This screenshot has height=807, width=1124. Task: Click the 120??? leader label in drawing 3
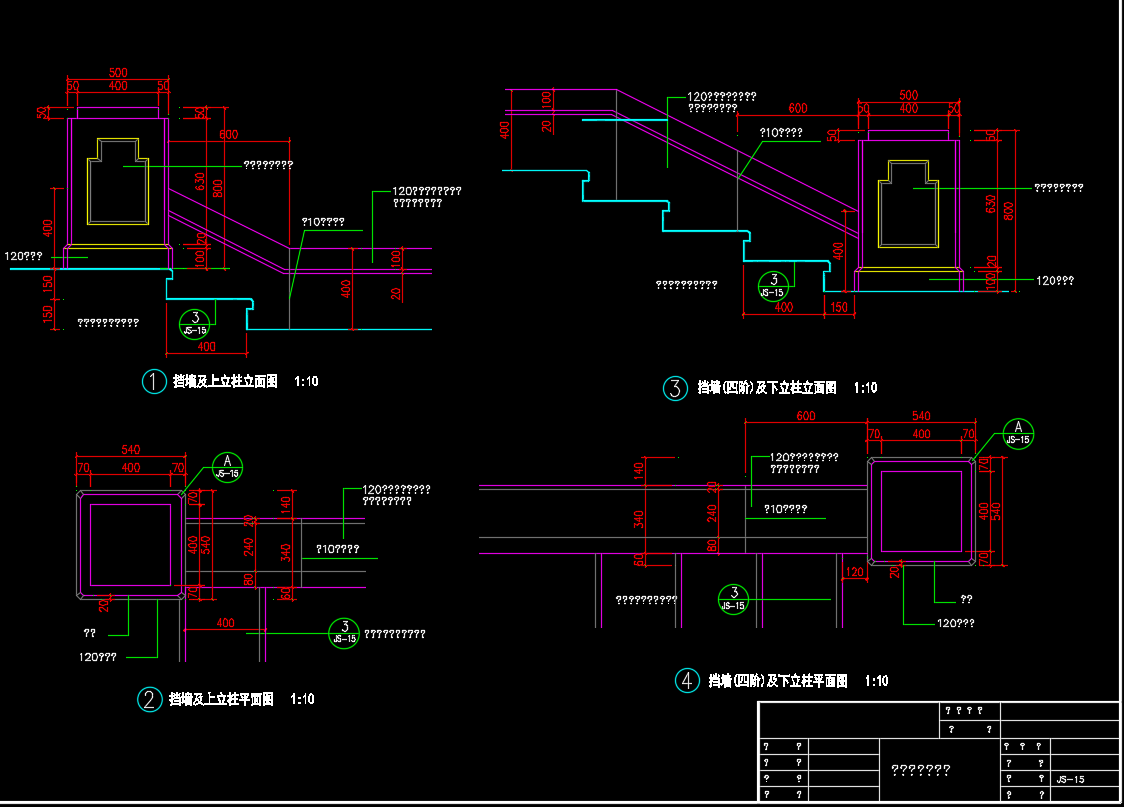point(1055,281)
